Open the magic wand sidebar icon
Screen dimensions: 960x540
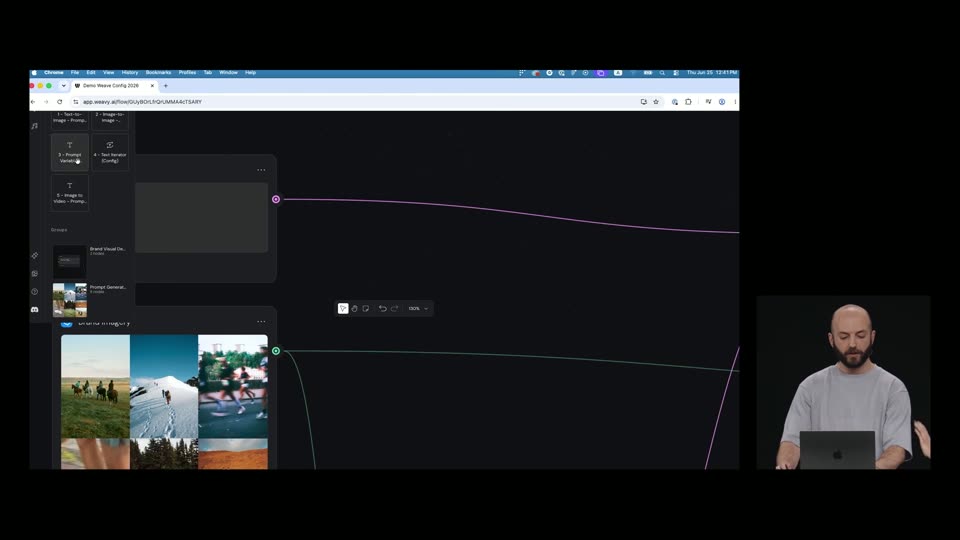(x=35, y=255)
